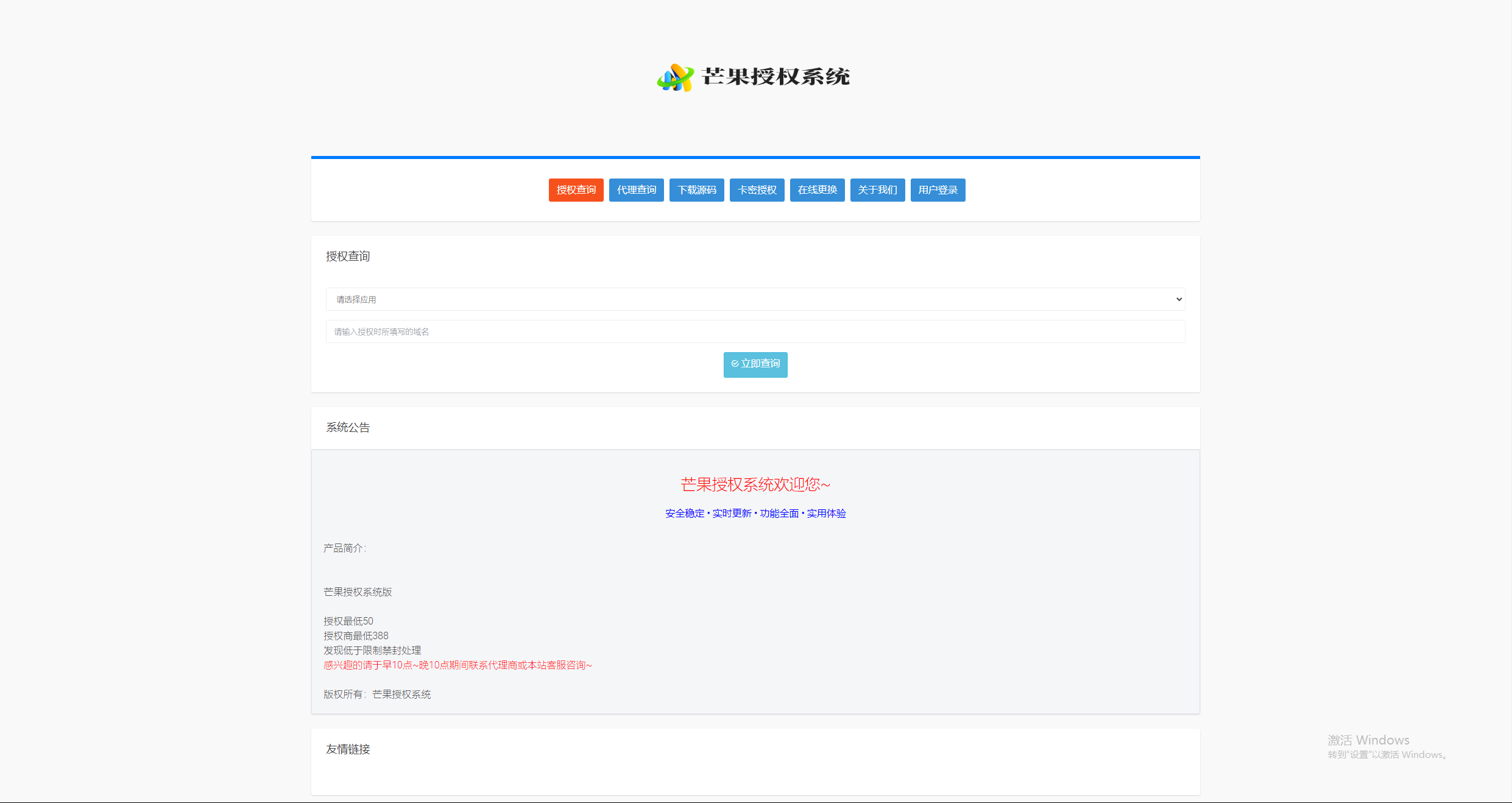Viewport: 1512px width, 803px height.
Task: Click the 卡密授权 navigation button
Action: pyautogui.click(x=757, y=189)
